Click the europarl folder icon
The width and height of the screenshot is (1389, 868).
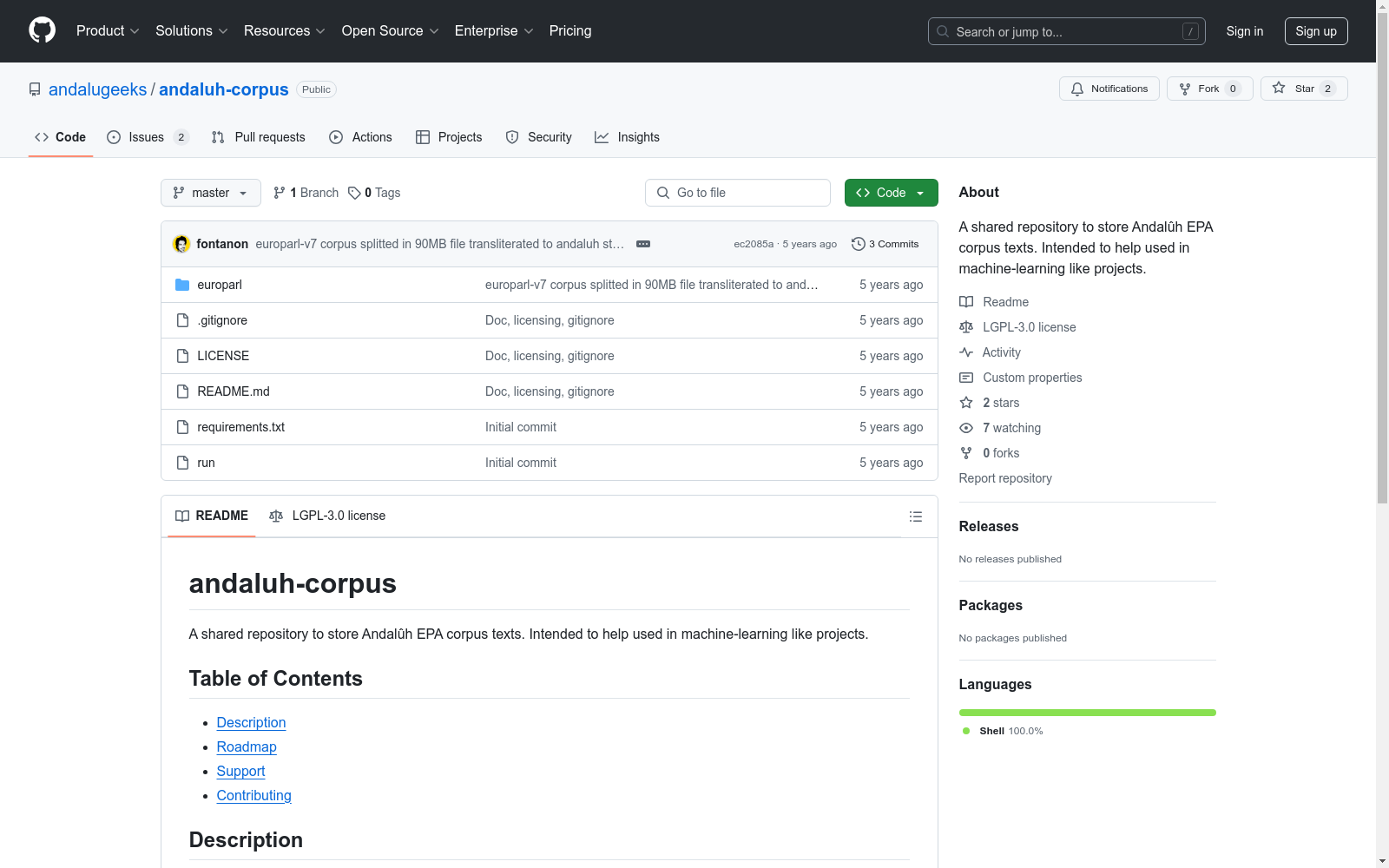[182, 285]
